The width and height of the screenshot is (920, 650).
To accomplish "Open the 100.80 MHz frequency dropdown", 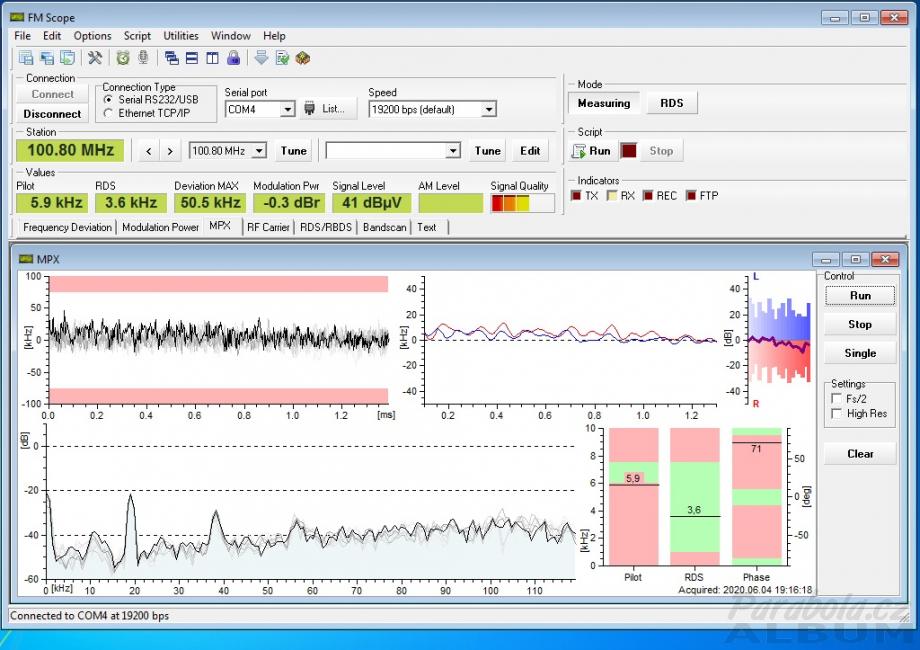I will (259, 151).
